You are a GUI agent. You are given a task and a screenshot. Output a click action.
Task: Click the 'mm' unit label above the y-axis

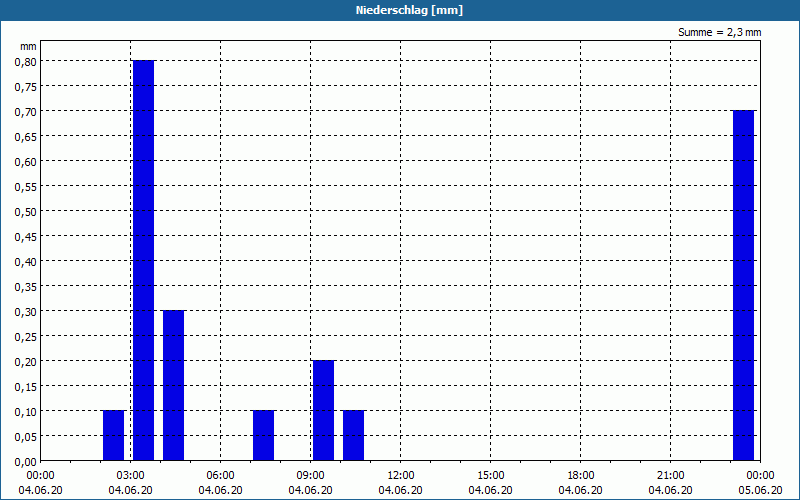coord(28,46)
